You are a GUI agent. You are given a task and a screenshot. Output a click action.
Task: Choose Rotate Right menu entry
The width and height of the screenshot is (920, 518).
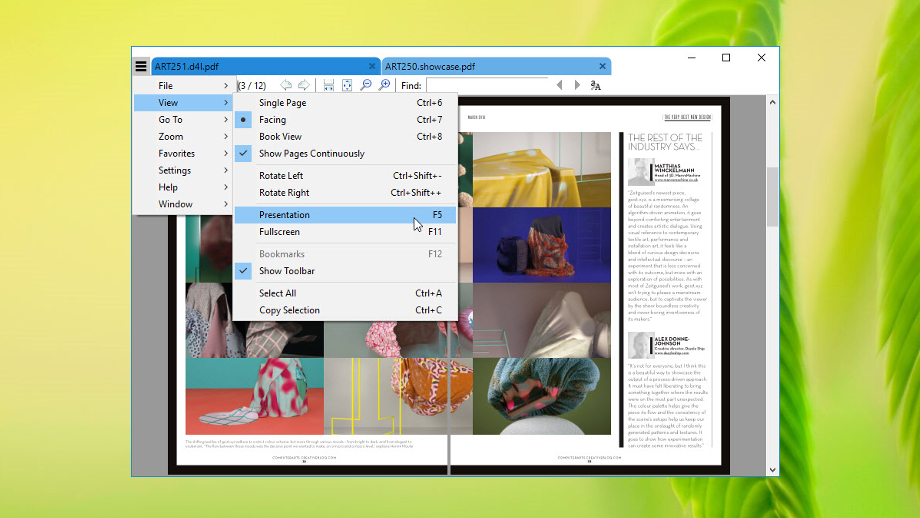345,193
